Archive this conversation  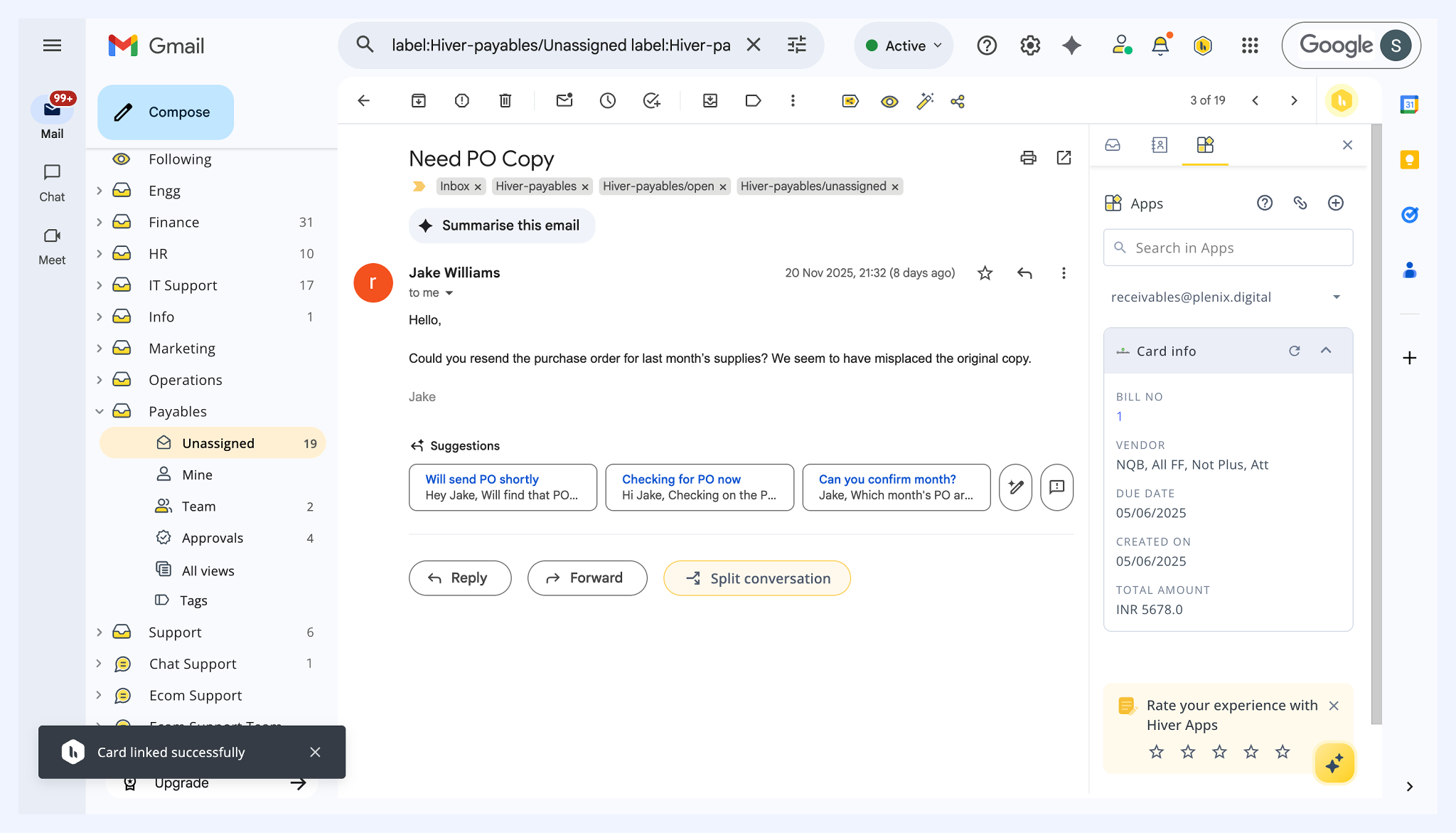click(419, 101)
